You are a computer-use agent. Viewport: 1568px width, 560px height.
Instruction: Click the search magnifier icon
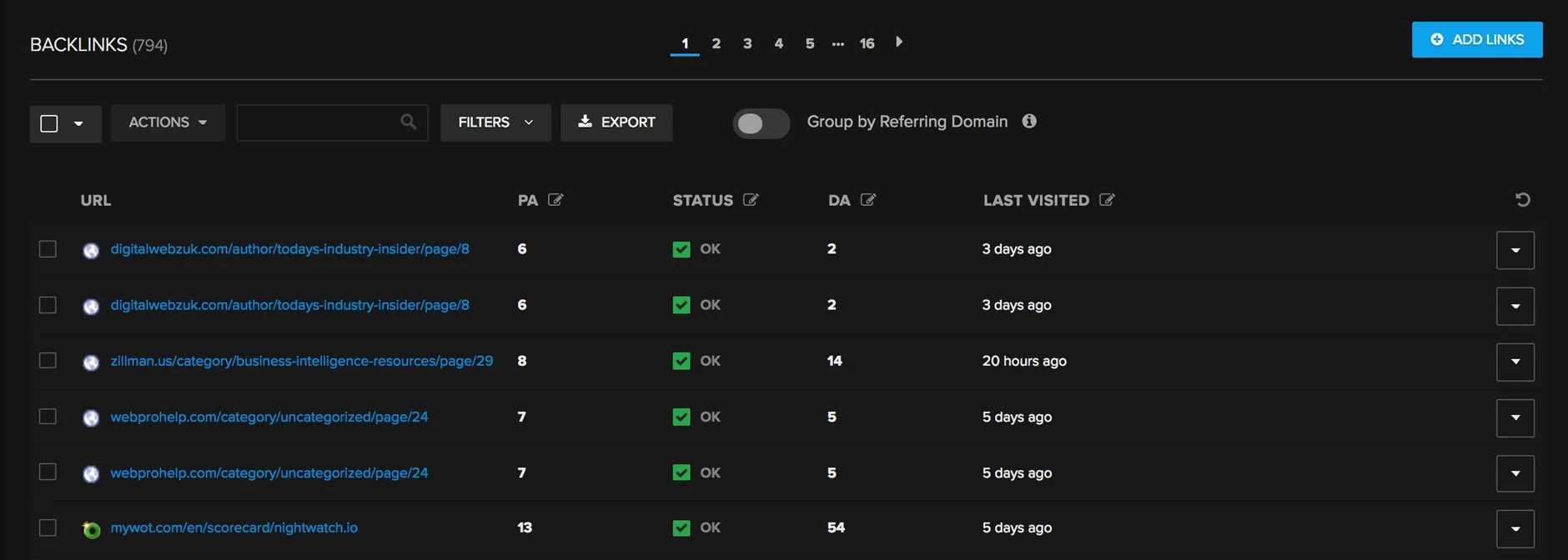(408, 122)
